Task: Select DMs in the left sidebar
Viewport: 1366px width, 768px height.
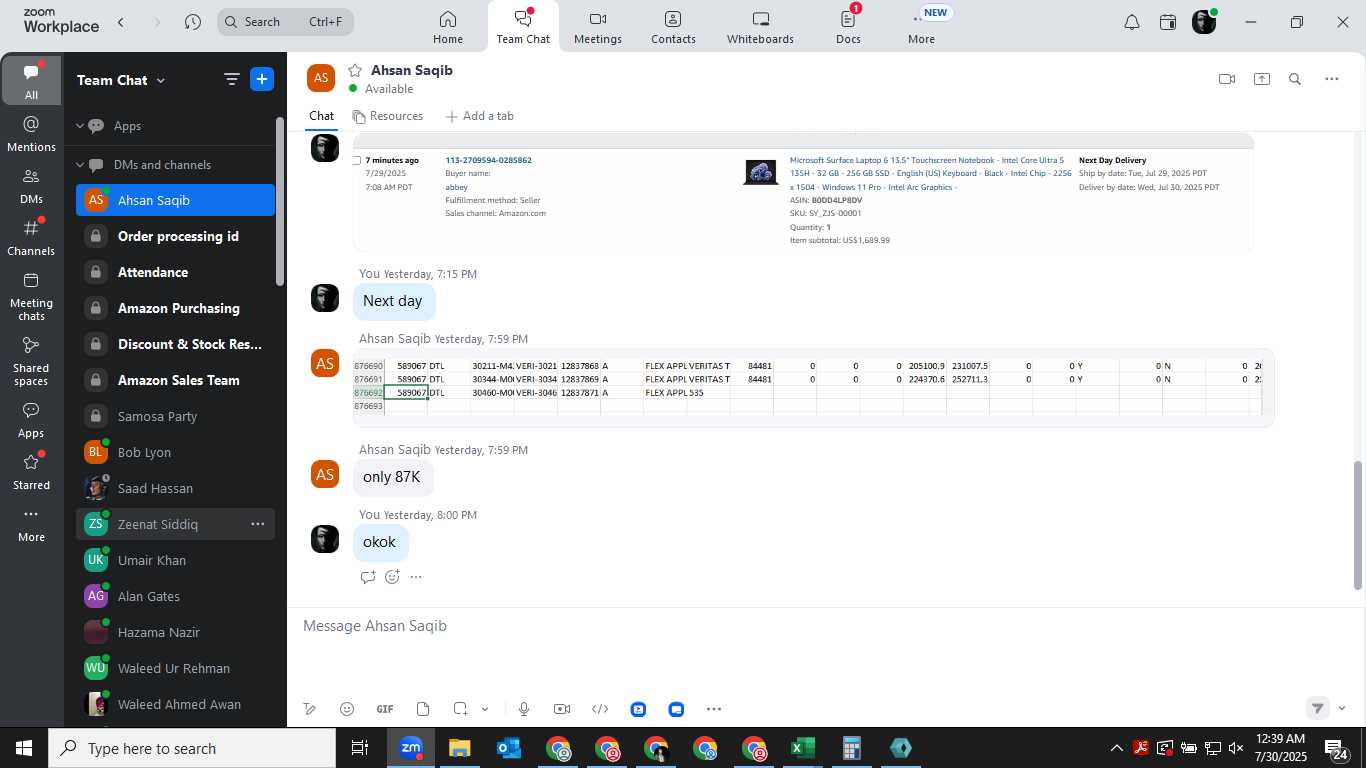Action: tap(31, 186)
